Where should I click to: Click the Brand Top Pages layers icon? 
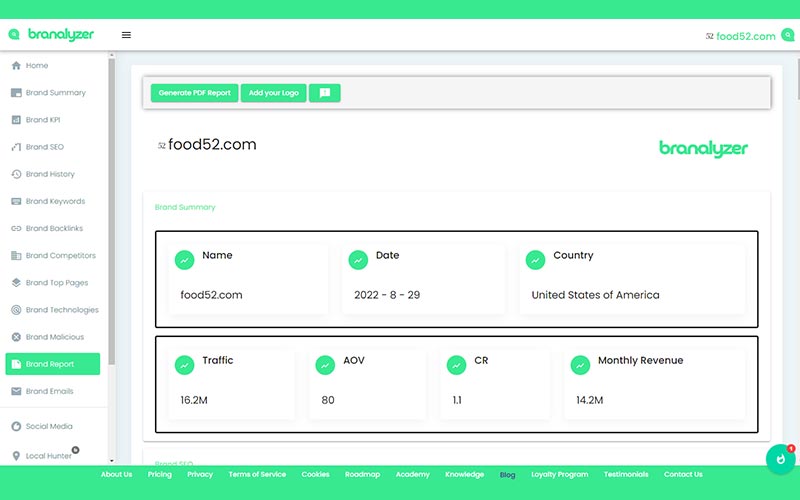[16, 282]
